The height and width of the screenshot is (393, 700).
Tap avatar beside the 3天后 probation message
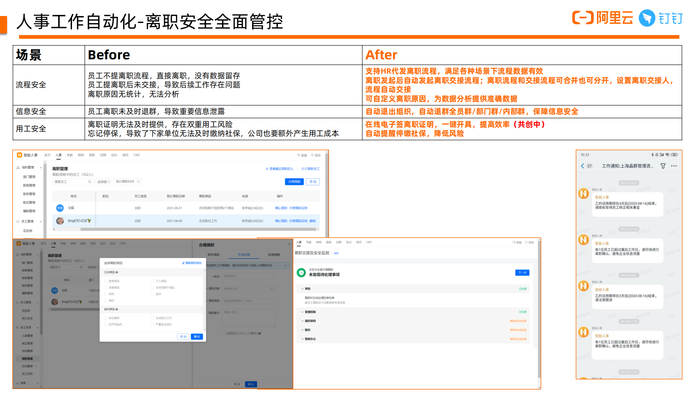click(583, 286)
